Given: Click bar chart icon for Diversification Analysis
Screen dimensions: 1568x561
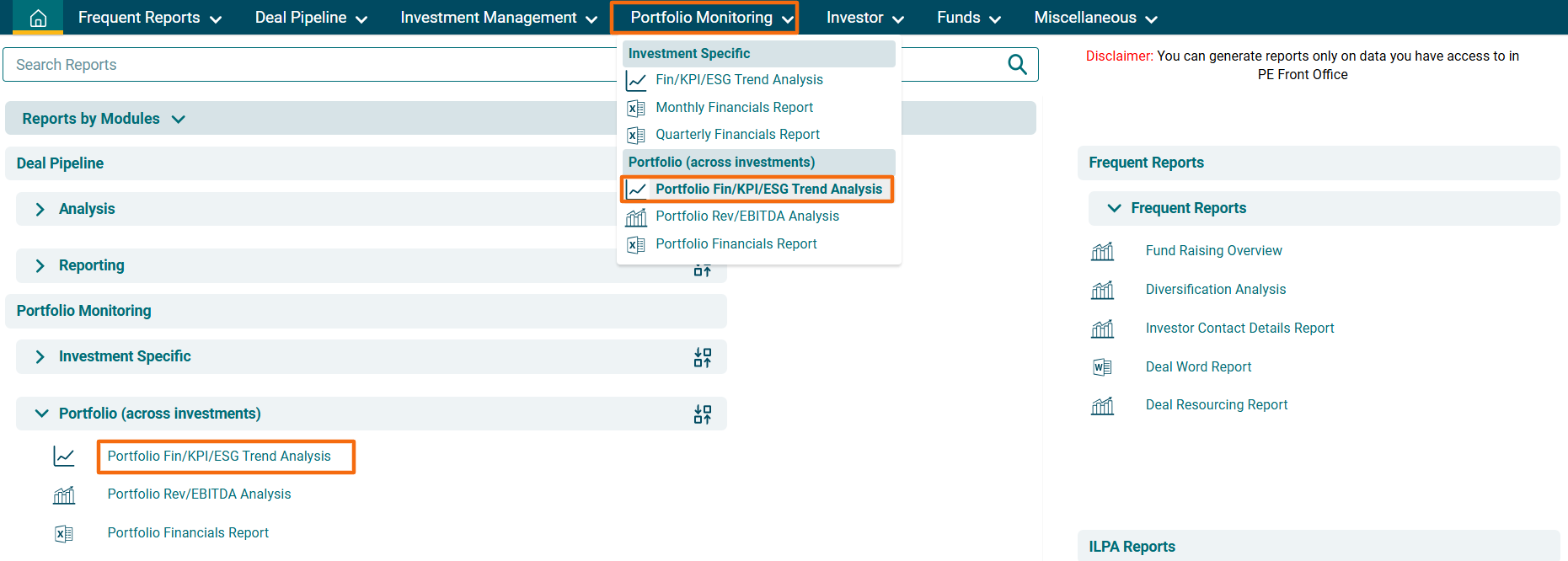Looking at the screenshot, I should (x=1102, y=290).
